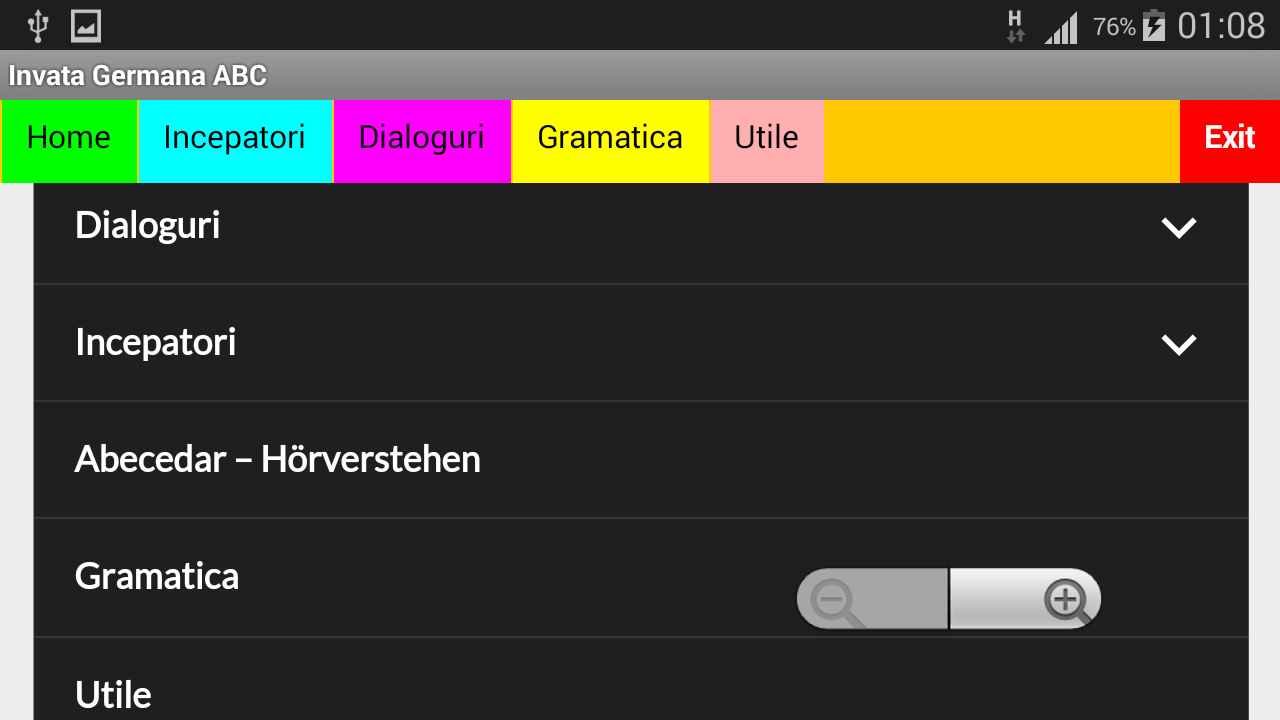Tap the Invata Germana ABC title bar
This screenshot has height=720, width=1280.
[x=138, y=75]
